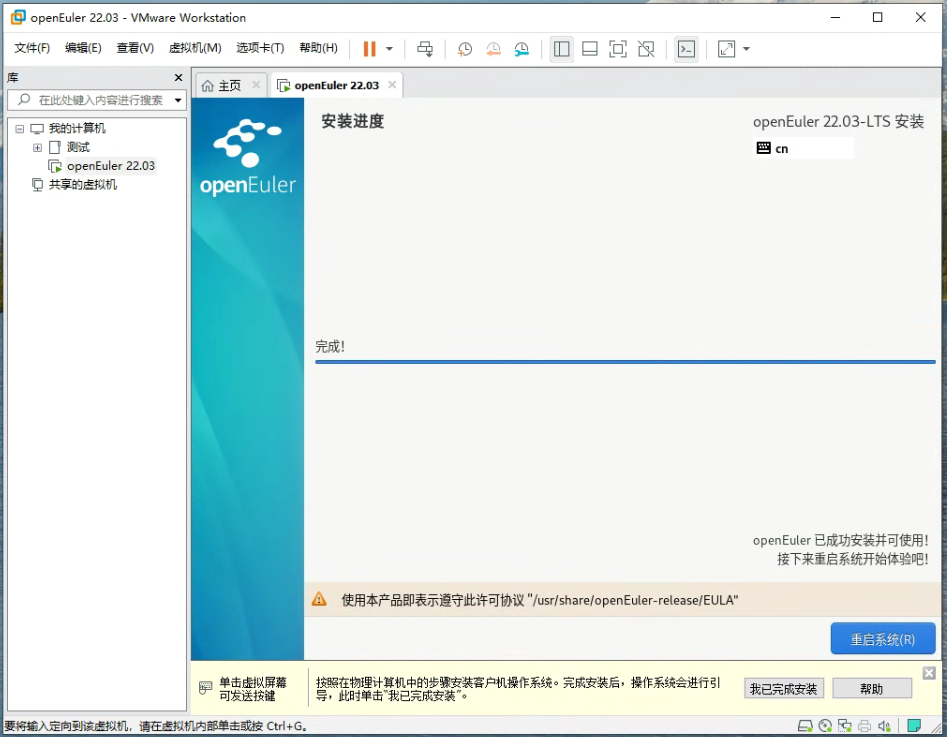The height and width of the screenshot is (737, 947).
Task: Open the 帮助(H) menu
Action: click(318, 48)
